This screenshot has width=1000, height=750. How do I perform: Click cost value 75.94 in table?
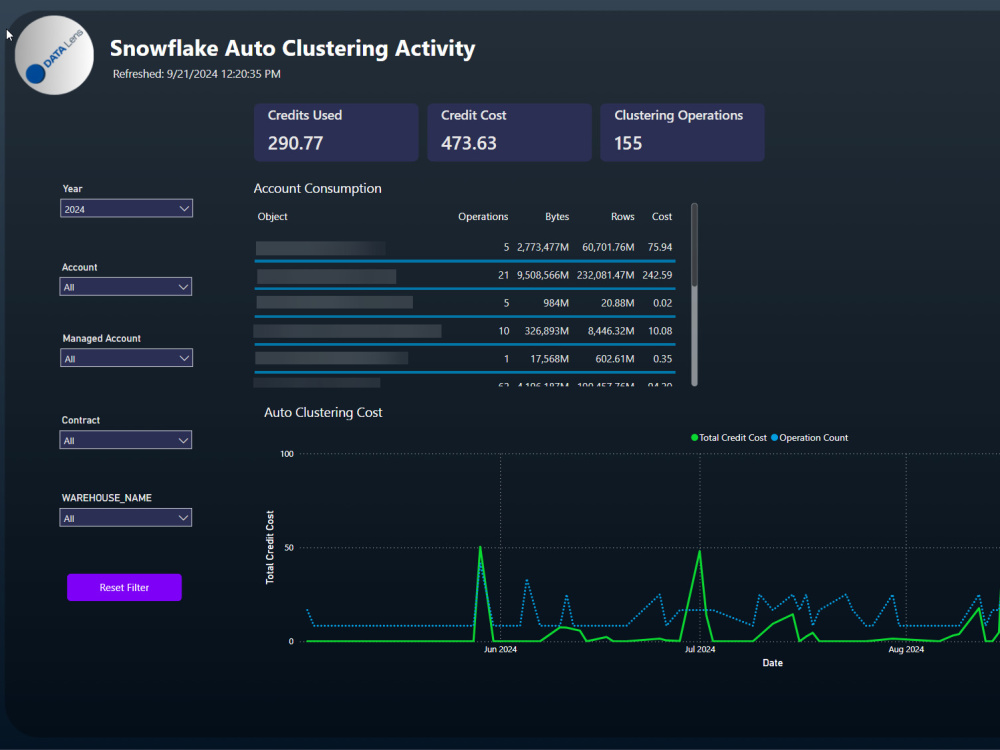659,247
